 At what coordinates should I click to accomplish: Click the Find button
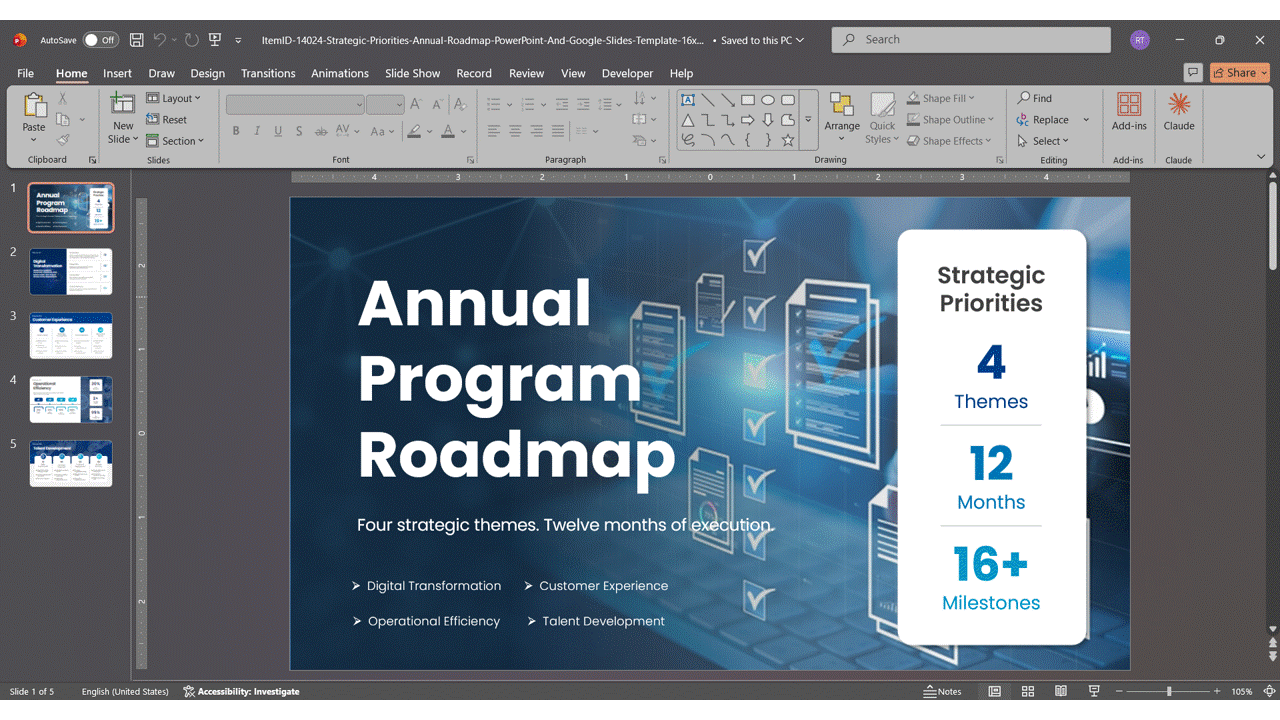(x=1035, y=98)
